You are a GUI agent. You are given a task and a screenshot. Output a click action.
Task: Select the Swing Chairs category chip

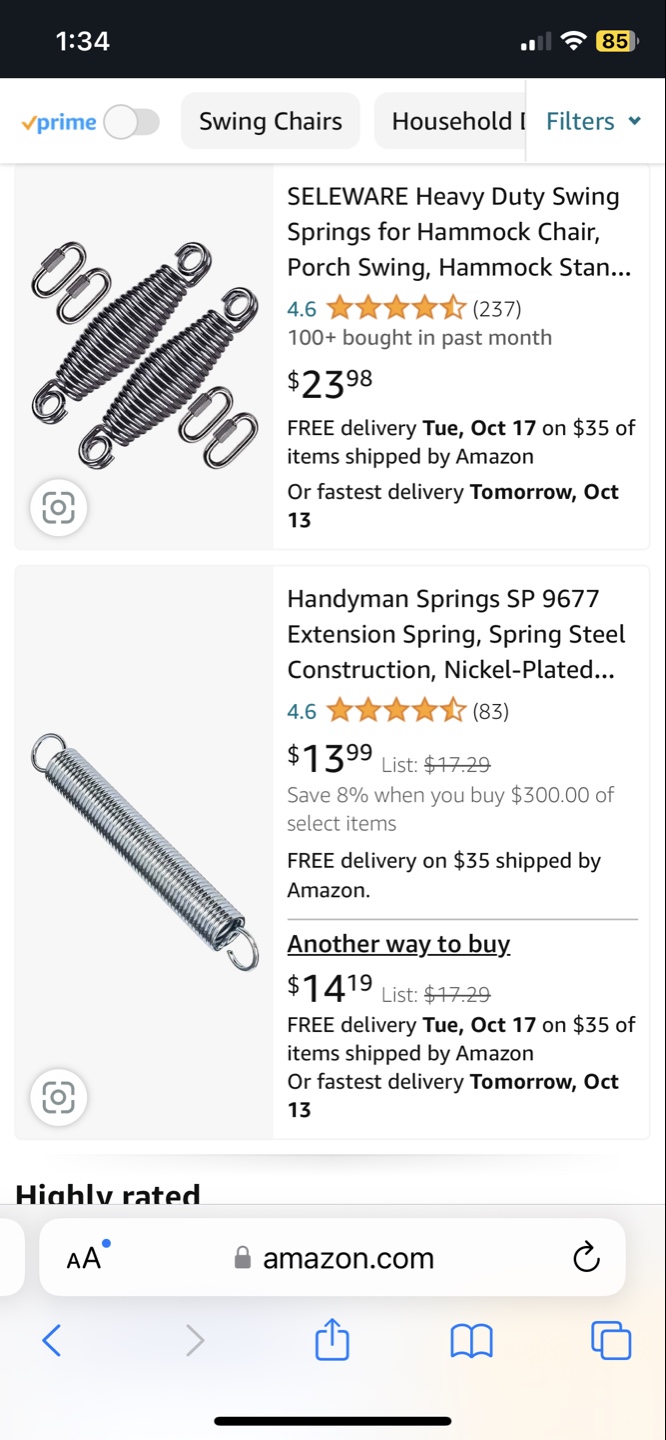pyautogui.click(x=270, y=122)
